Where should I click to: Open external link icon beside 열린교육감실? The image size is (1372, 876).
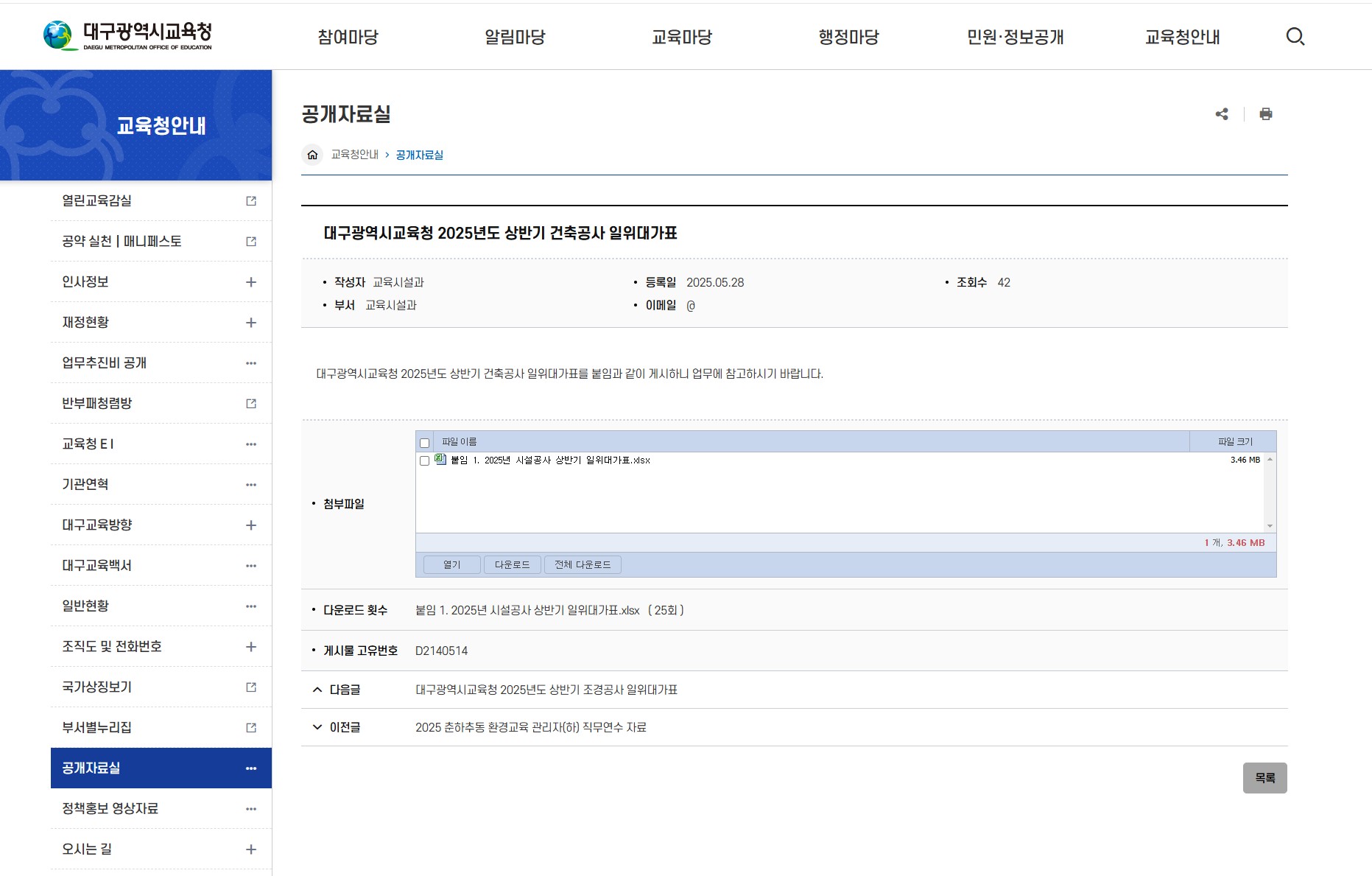pyautogui.click(x=251, y=201)
